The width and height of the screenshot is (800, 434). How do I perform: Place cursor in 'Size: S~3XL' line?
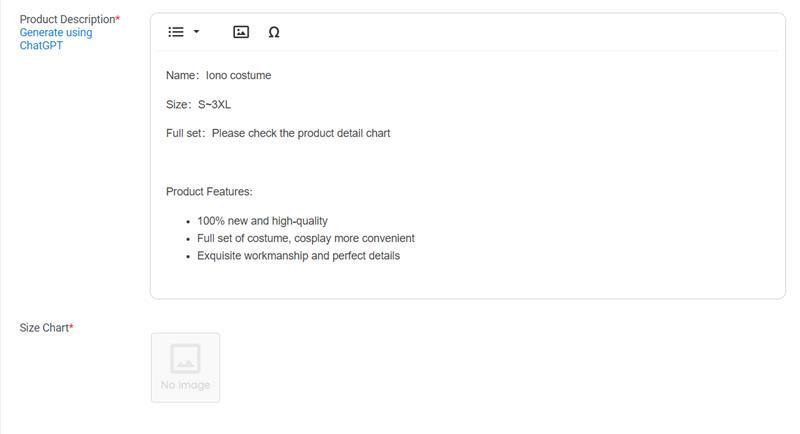(198, 105)
